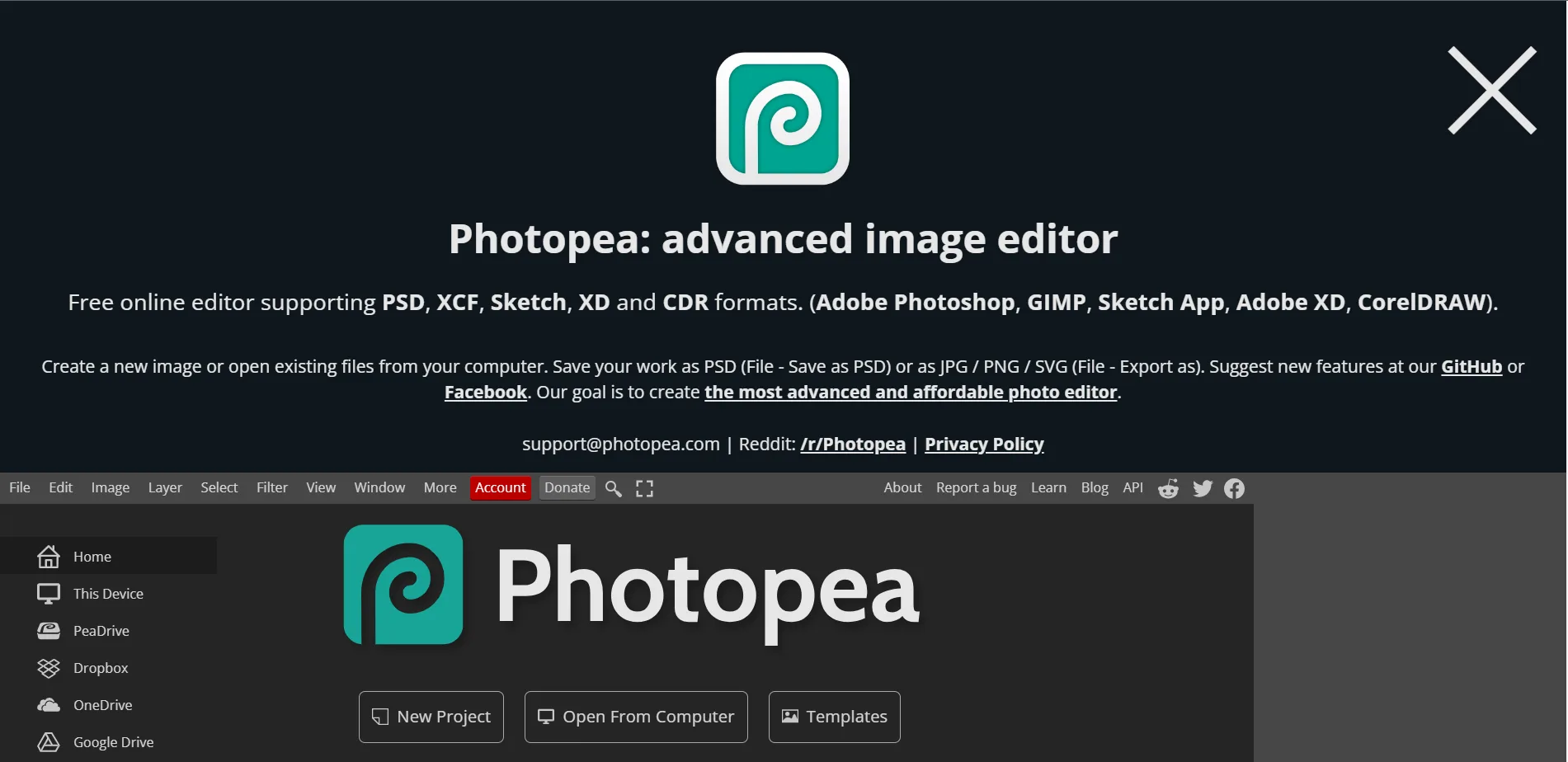Select PeaDrive in the sidebar
This screenshot has width=1568, height=762.
tap(108, 630)
